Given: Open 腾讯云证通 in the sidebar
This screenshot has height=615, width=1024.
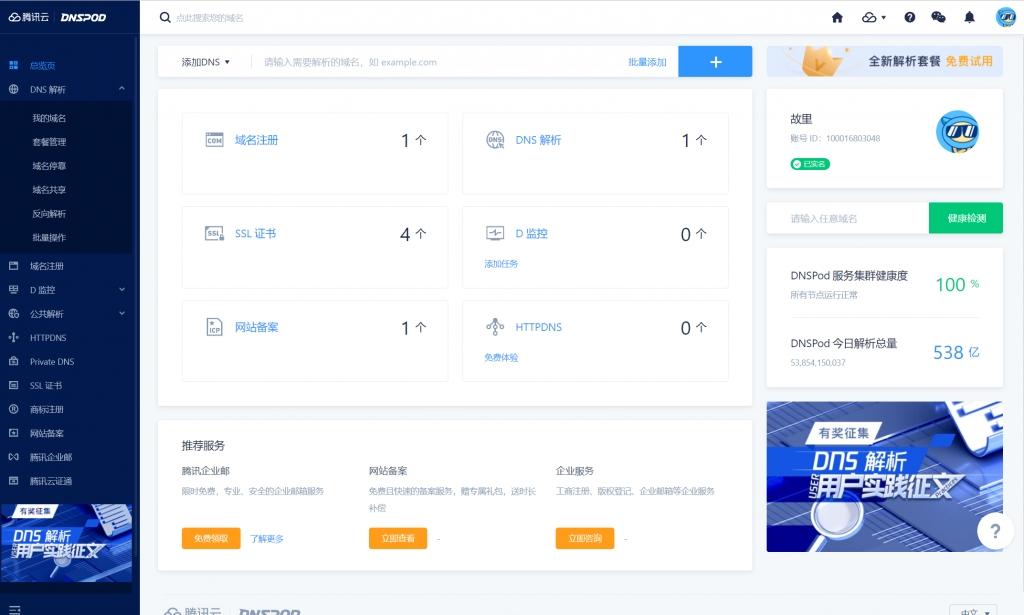Looking at the screenshot, I should coord(51,481).
